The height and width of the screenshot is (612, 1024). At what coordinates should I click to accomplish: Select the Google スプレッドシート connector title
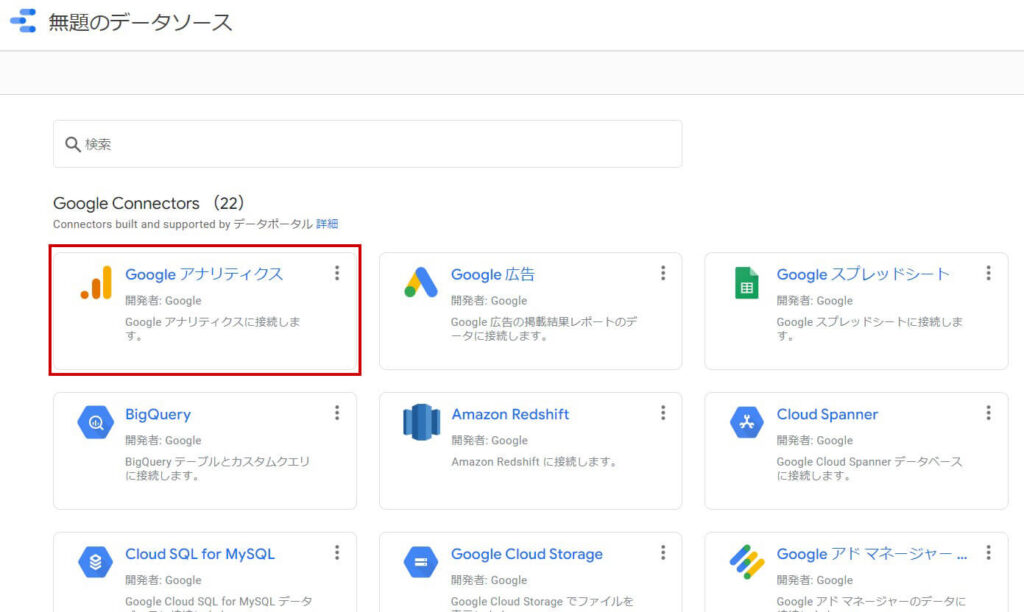tap(862, 274)
